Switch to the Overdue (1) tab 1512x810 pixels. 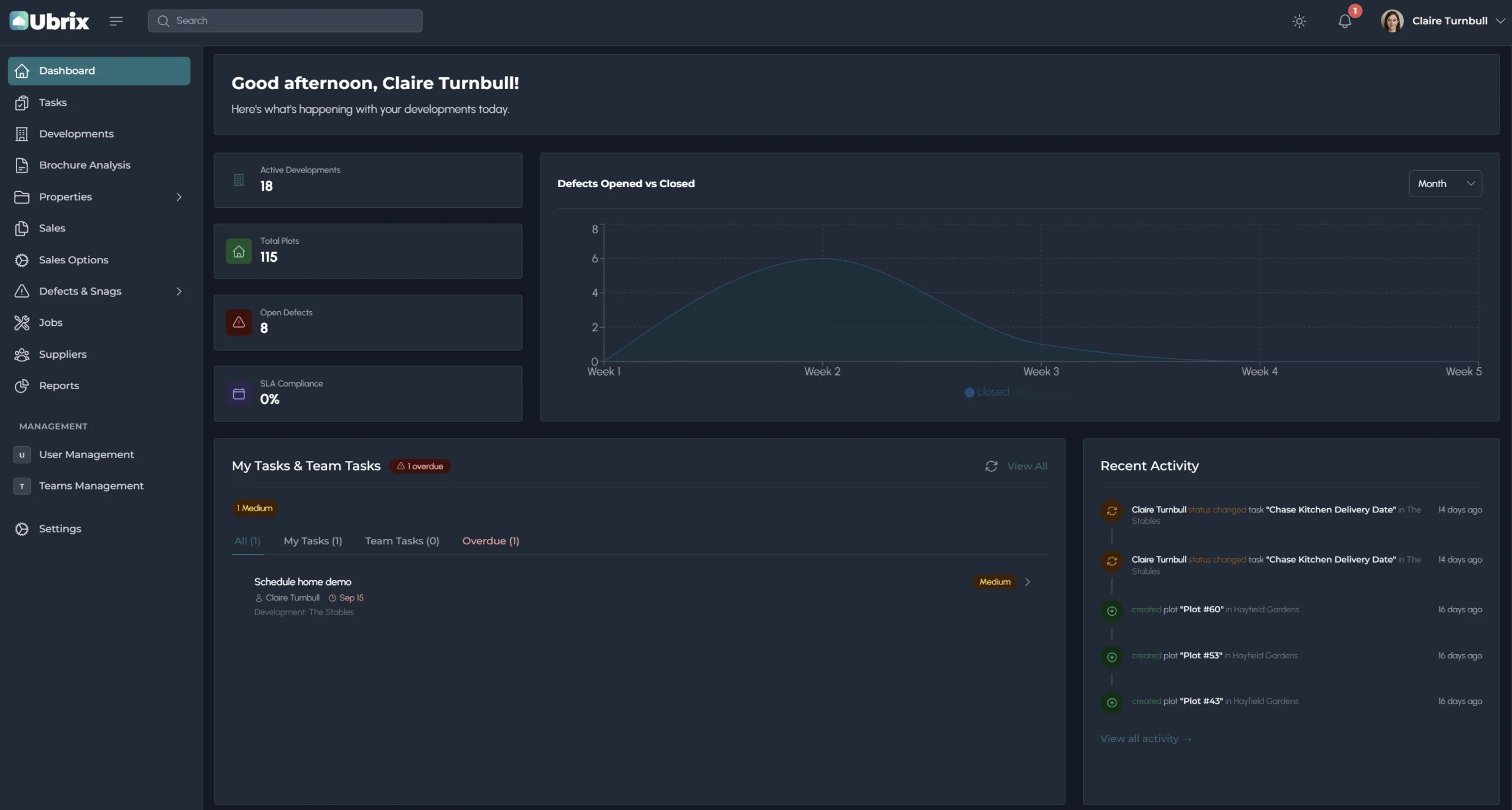(x=490, y=541)
